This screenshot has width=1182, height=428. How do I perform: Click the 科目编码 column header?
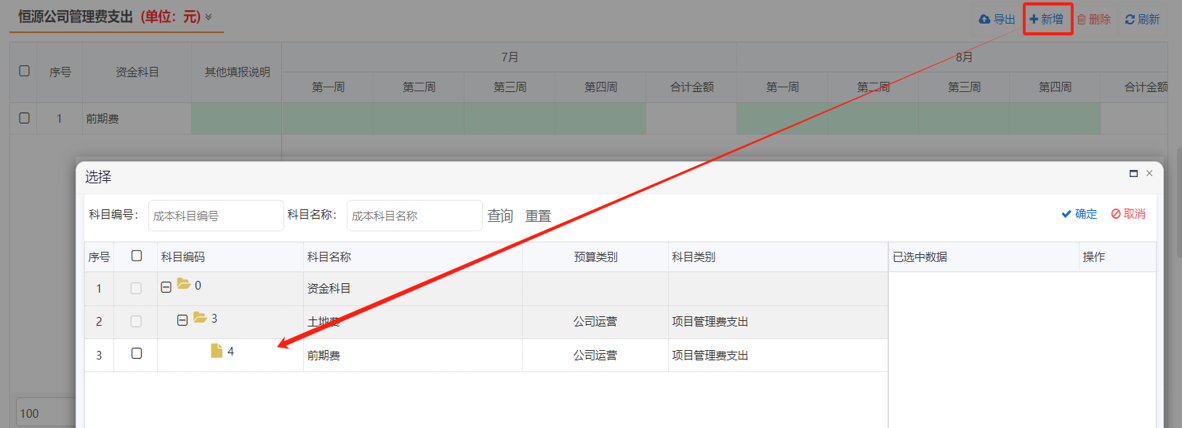click(230, 257)
